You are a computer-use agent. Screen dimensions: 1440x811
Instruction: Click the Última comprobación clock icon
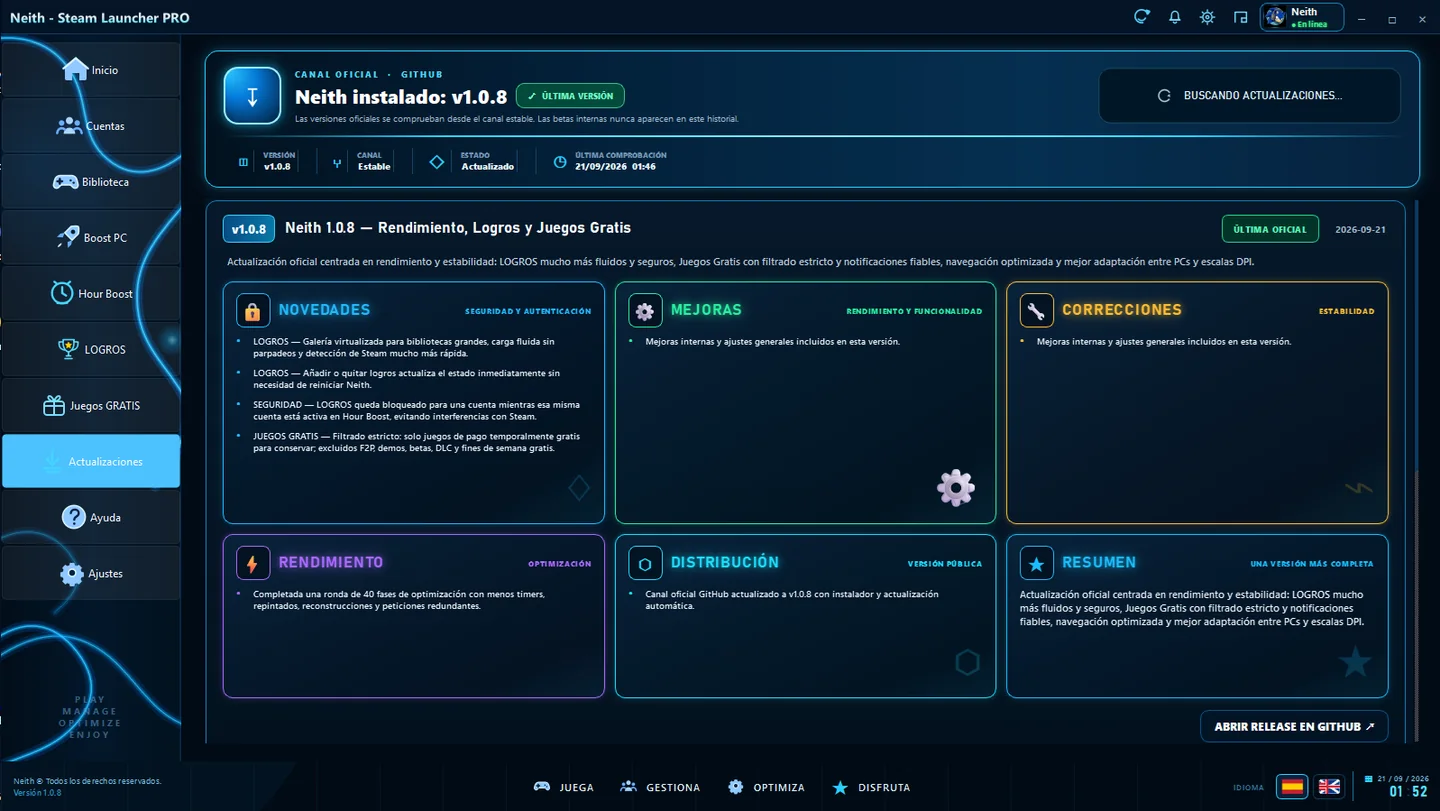tap(560, 162)
